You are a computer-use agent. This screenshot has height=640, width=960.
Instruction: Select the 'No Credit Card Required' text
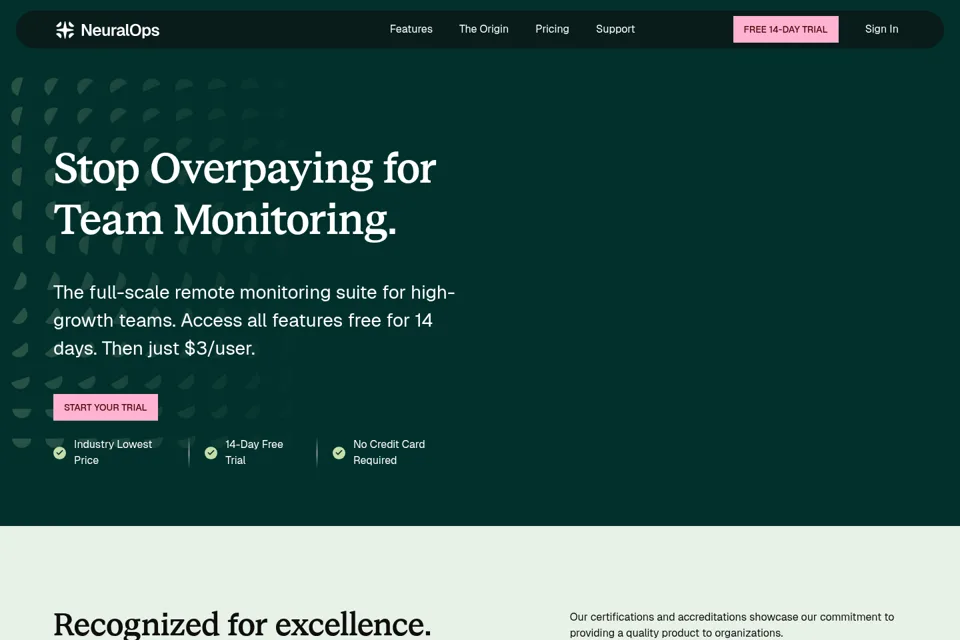[389, 452]
